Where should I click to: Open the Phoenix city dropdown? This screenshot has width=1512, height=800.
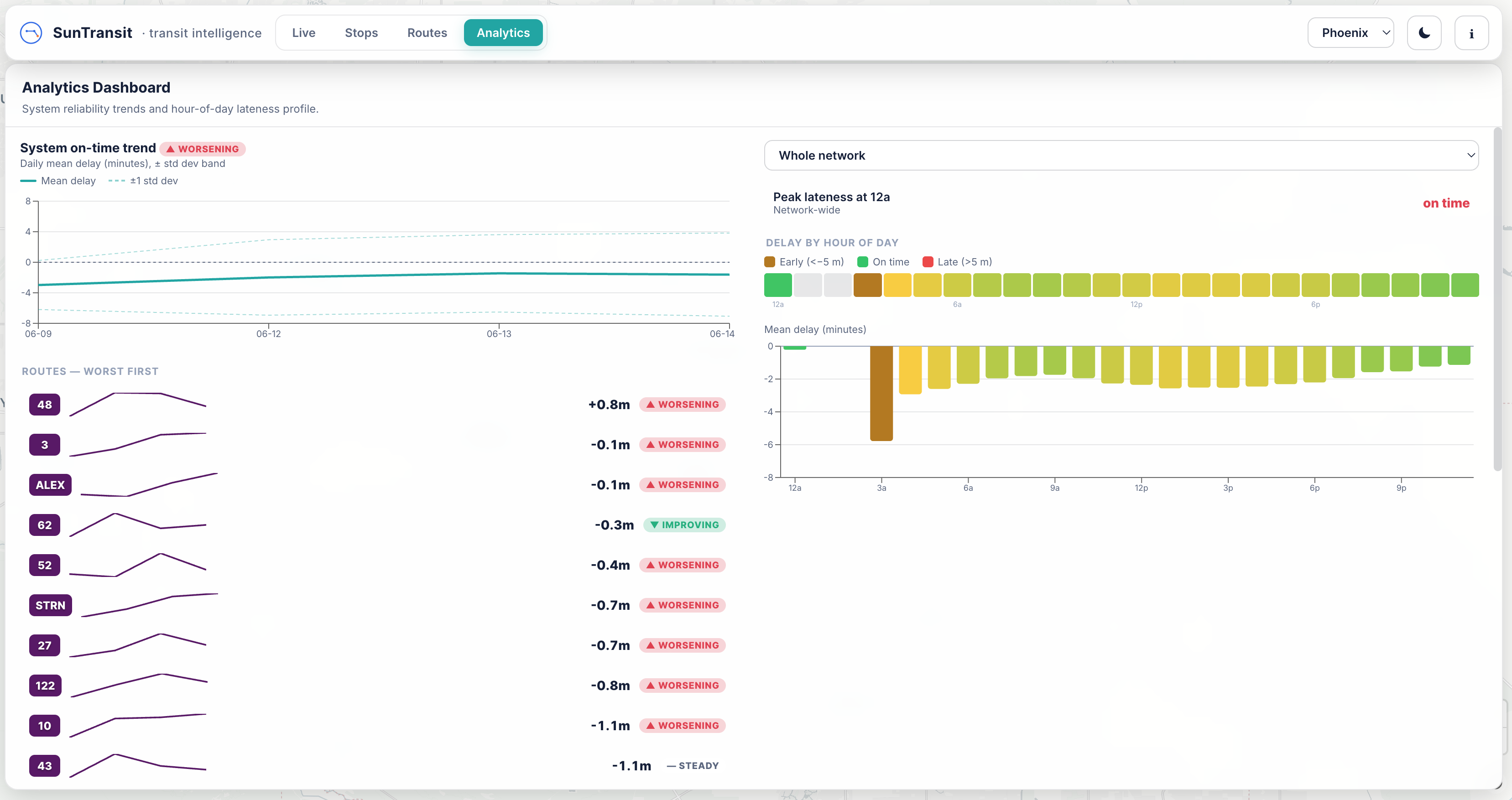(x=1350, y=33)
